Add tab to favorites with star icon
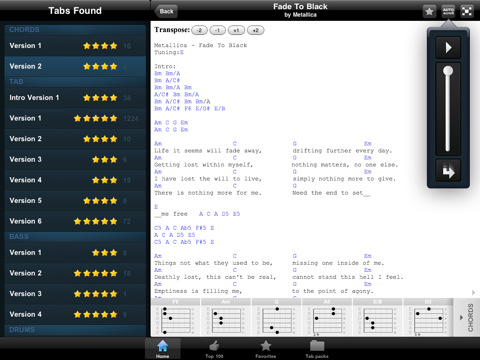This screenshot has width=480, height=360. [429, 11]
